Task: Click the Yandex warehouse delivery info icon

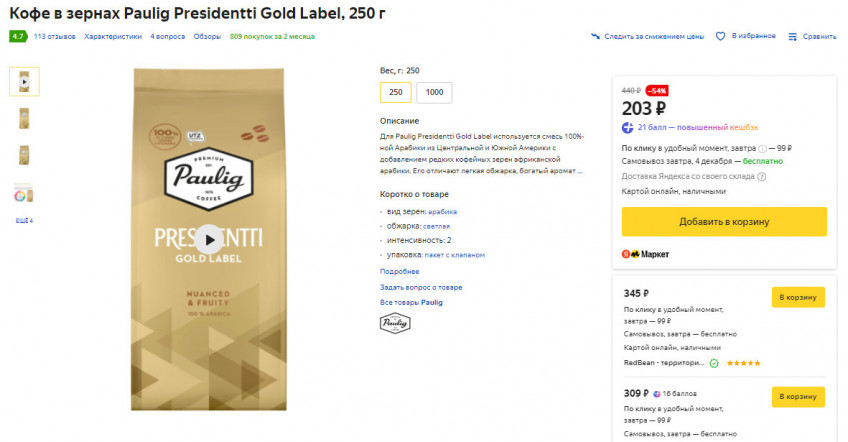Action: [762, 176]
